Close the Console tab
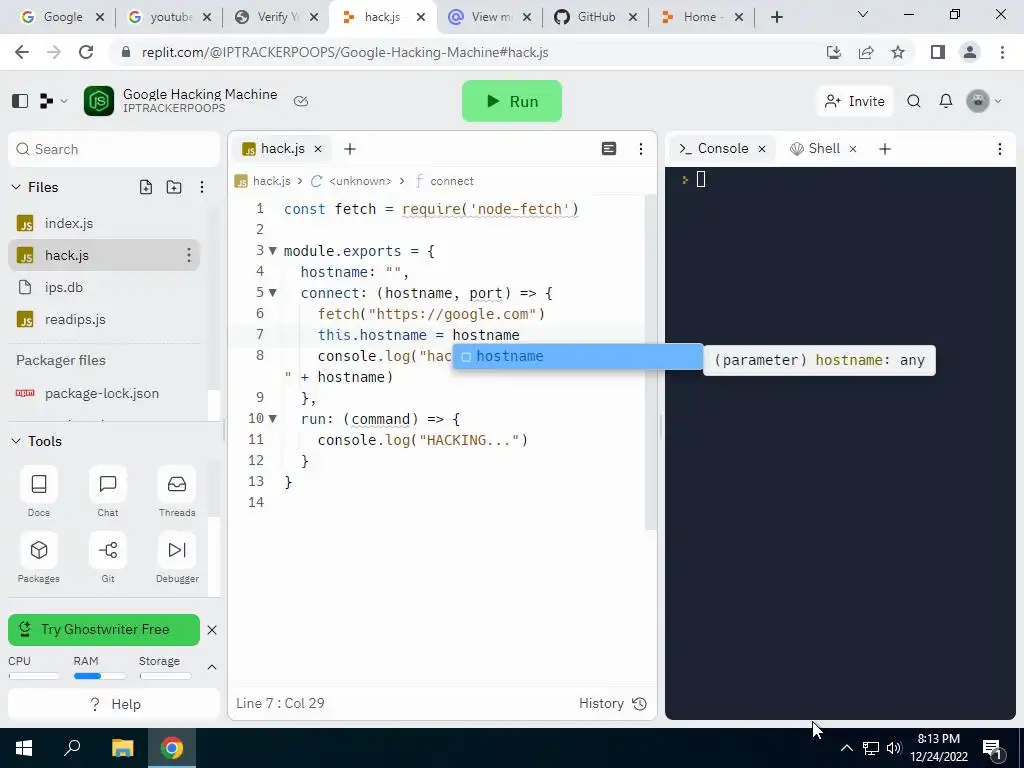The height and width of the screenshot is (768, 1024). [x=761, y=149]
